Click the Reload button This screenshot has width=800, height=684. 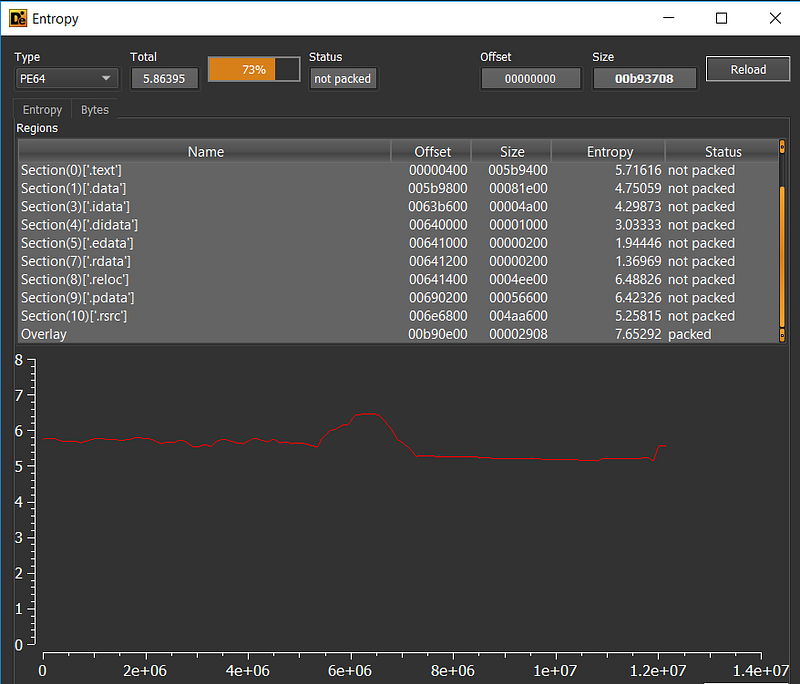click(748, 69)
